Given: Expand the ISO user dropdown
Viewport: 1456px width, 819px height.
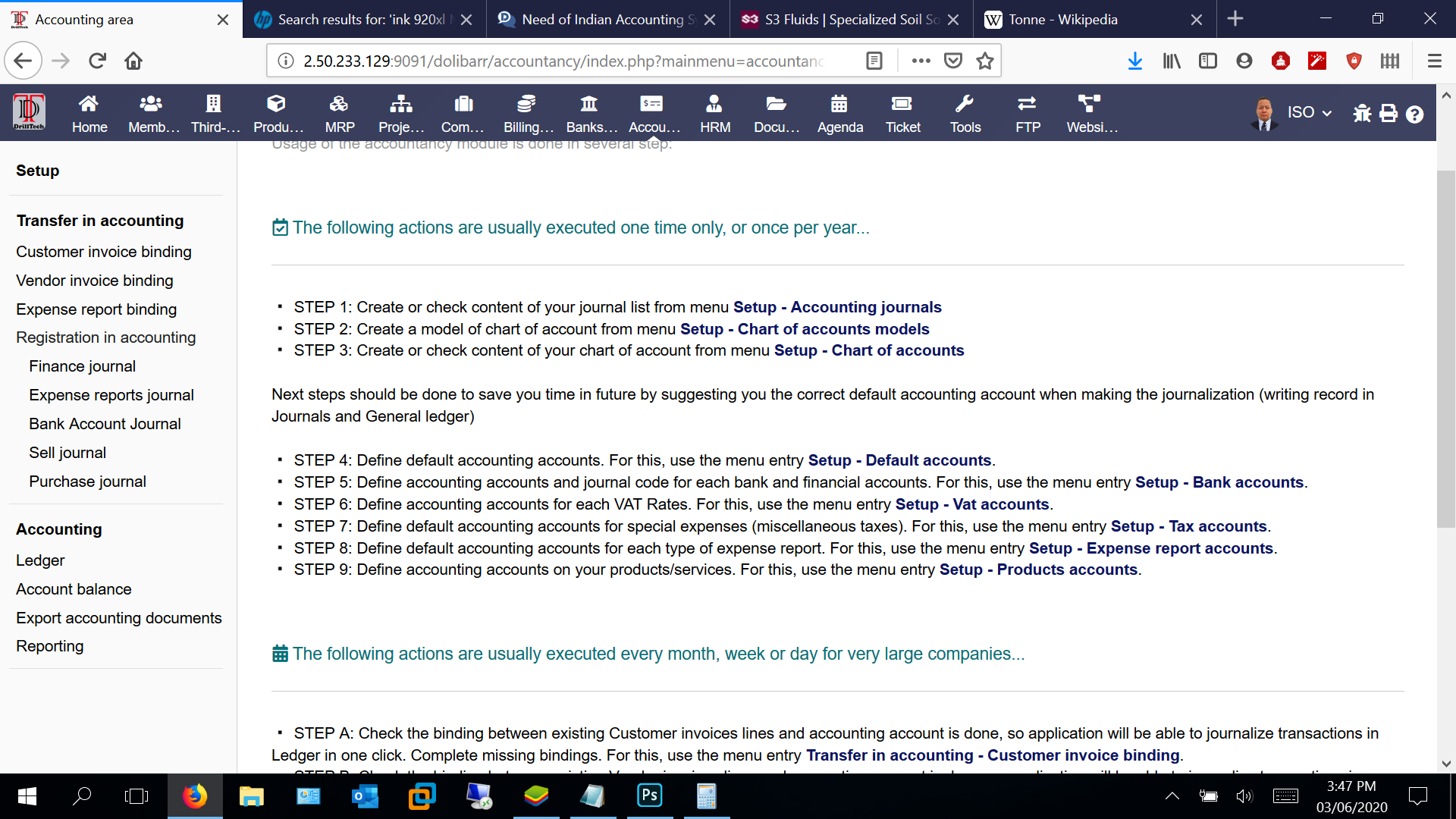Looking at the screenshot, I should [1310, 112].
